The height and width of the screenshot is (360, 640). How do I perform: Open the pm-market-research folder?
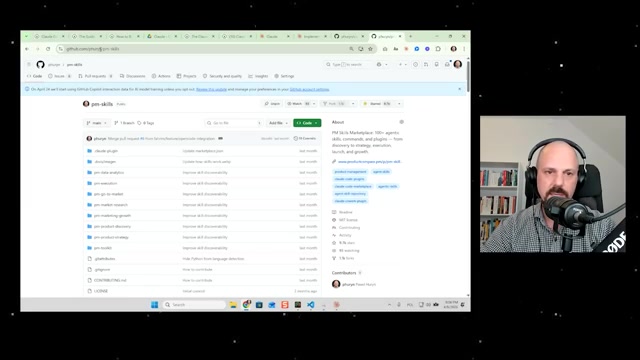pyautogui.click(x=111, y=205)
